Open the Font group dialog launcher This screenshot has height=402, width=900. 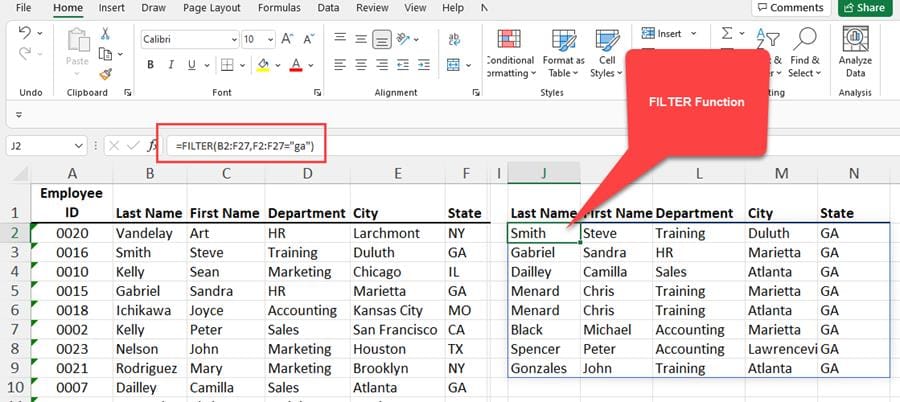point(317,92)
